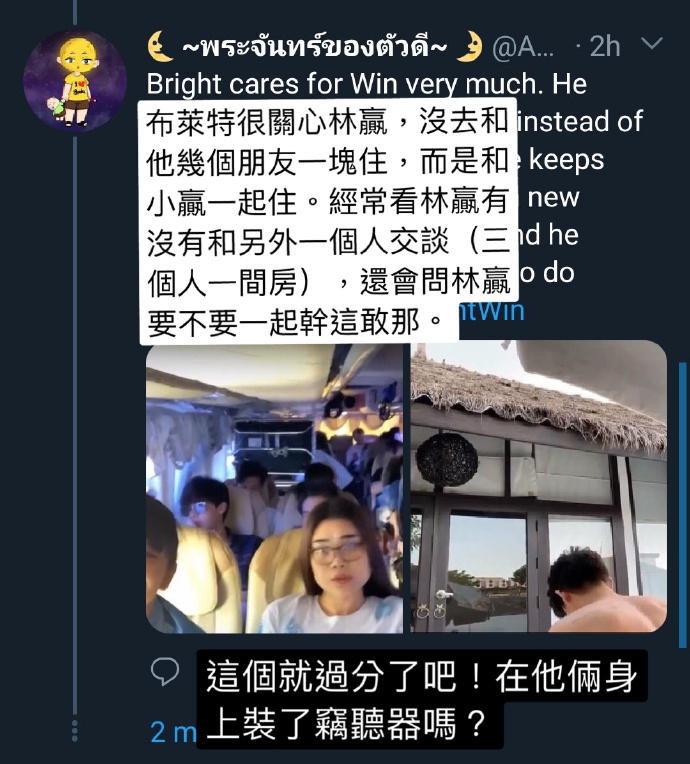Open the cartoon moon-head profile avatar

(75, 80)
